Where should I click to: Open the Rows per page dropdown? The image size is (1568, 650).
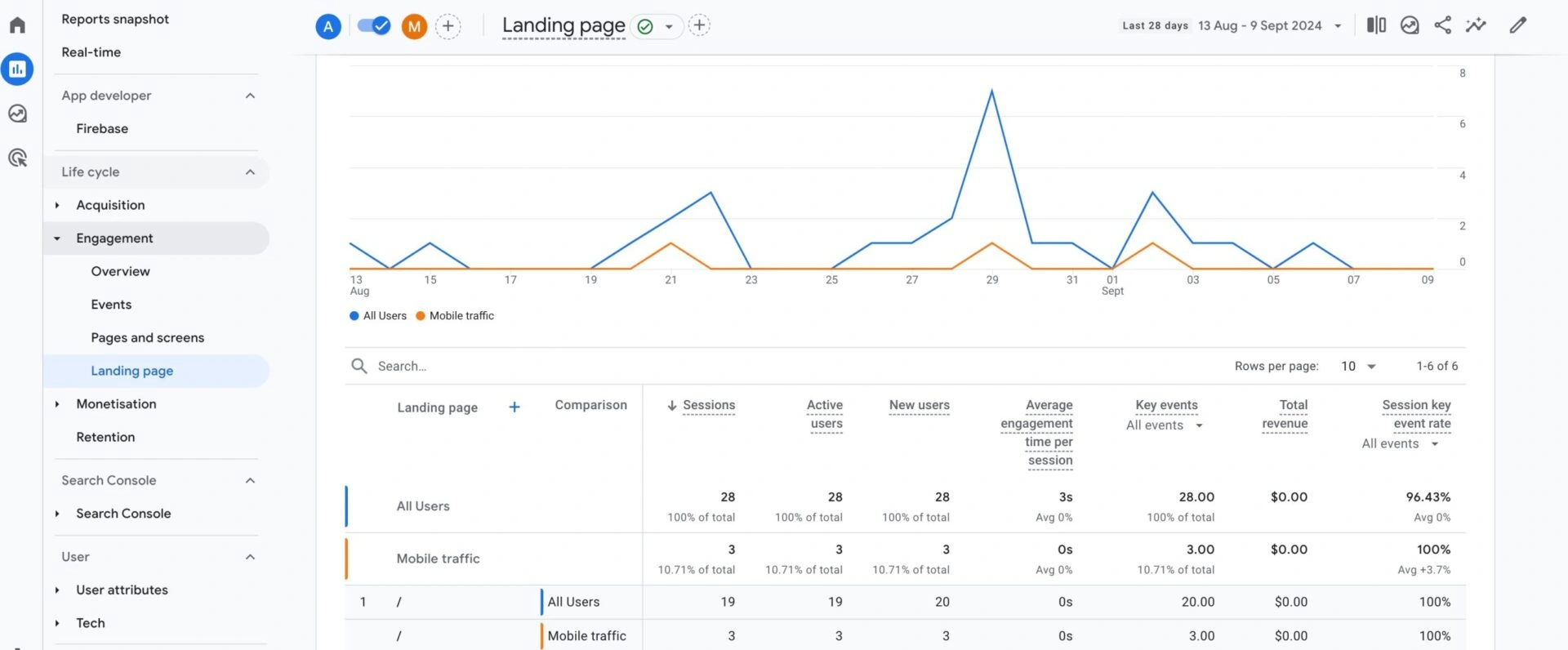tap(1358, 367)
